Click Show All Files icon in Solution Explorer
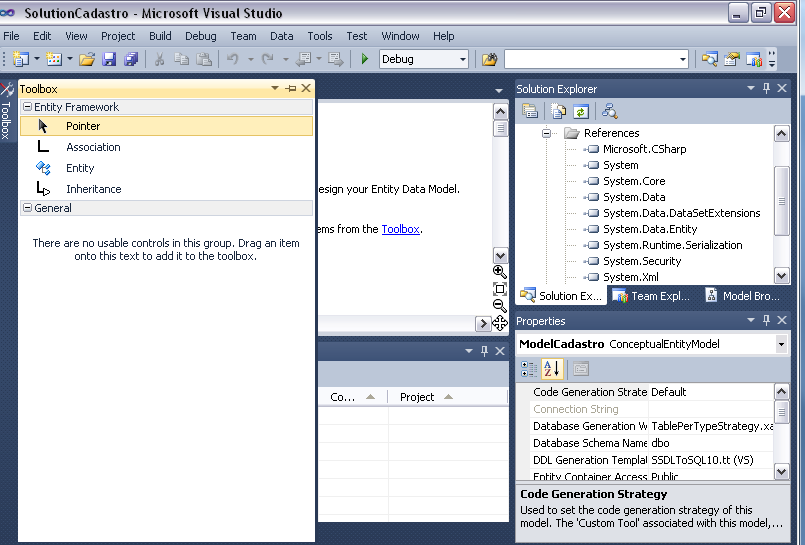 point(558,111)
